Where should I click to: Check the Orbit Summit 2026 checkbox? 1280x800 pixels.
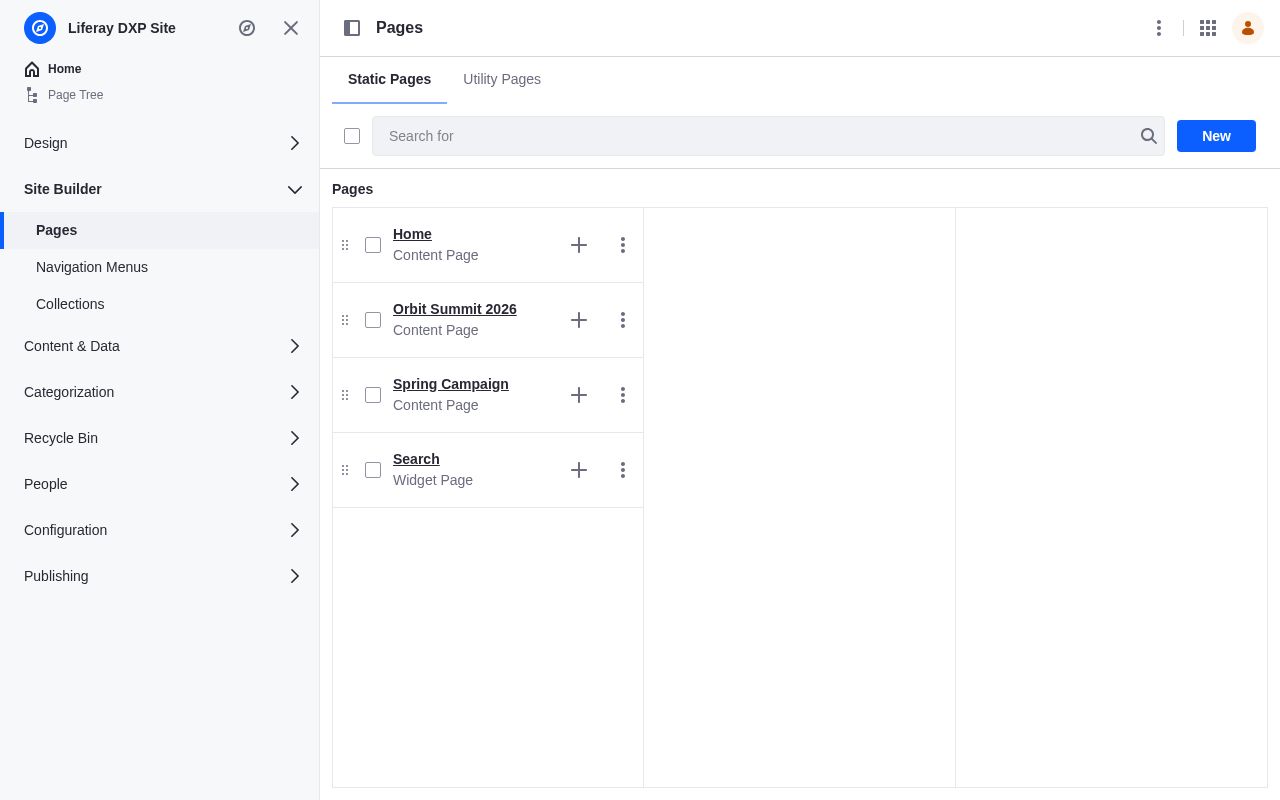click(373, 320)
